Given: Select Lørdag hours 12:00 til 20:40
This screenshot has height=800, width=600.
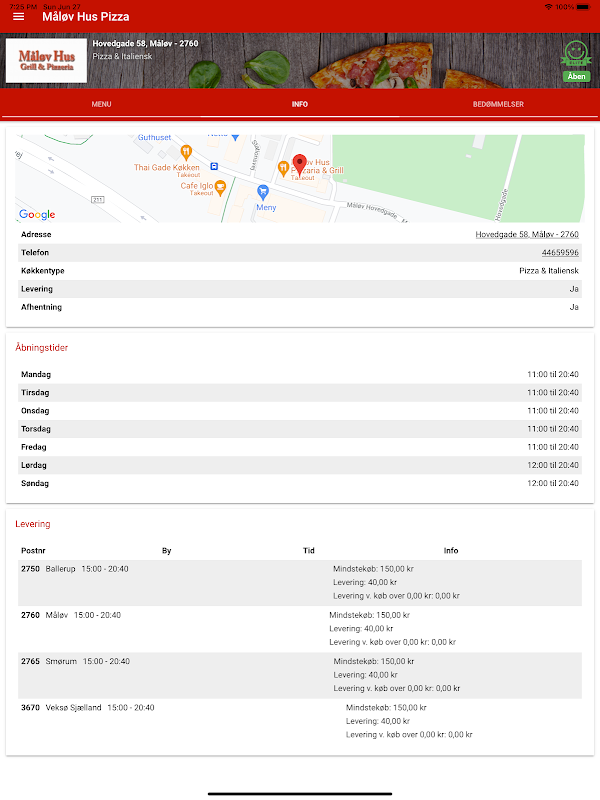Looking at the screenshot, I should pos(553,465).
